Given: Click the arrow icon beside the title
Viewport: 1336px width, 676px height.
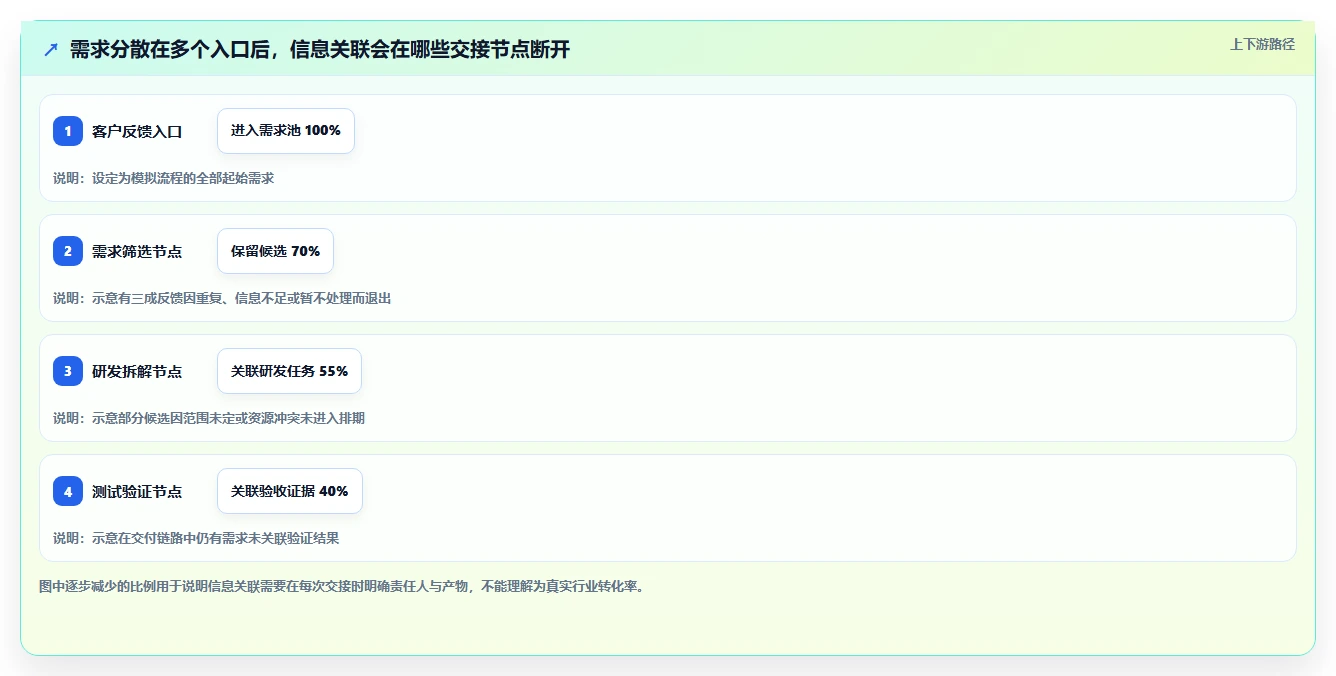Looking at the screenshot, I should click(51, 50).
